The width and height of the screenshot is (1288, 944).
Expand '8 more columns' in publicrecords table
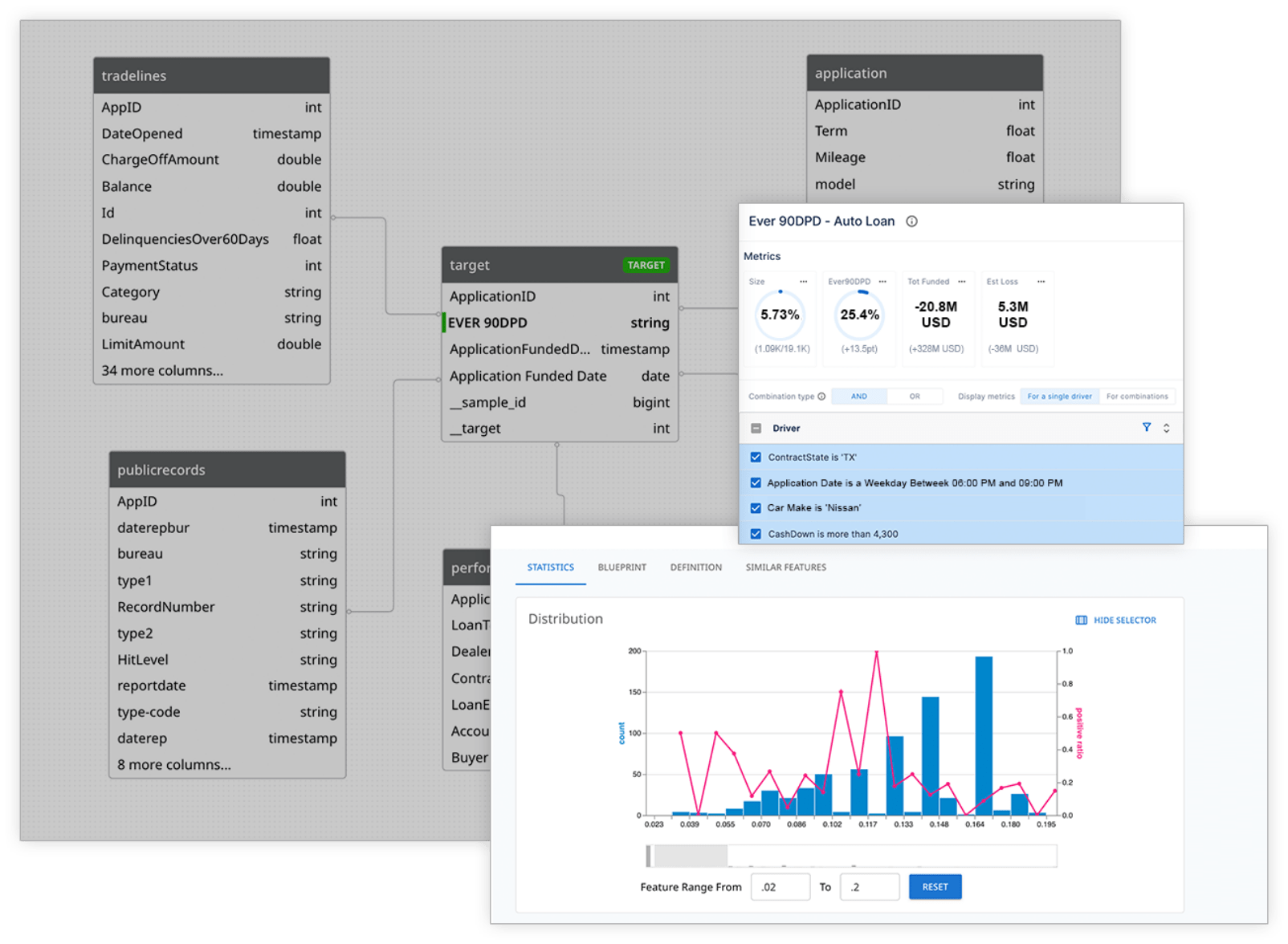click(x=174, y=765)
